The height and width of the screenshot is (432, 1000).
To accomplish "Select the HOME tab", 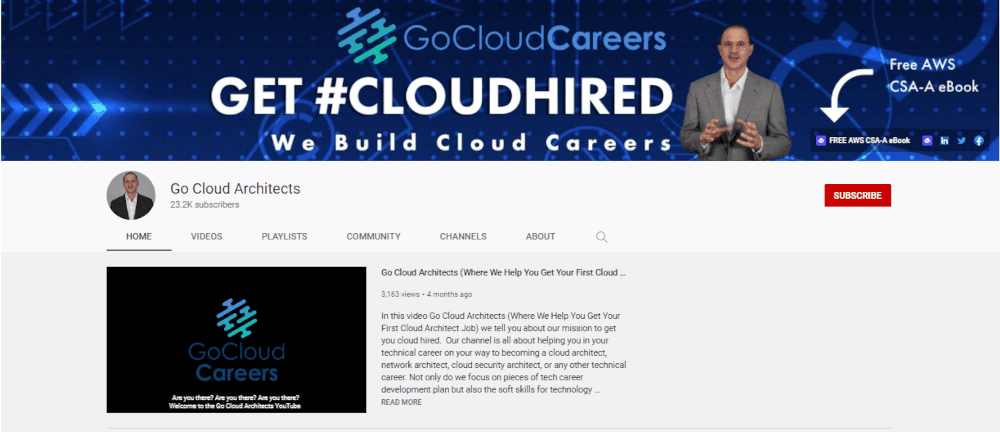I will click(x=139, y=237).
